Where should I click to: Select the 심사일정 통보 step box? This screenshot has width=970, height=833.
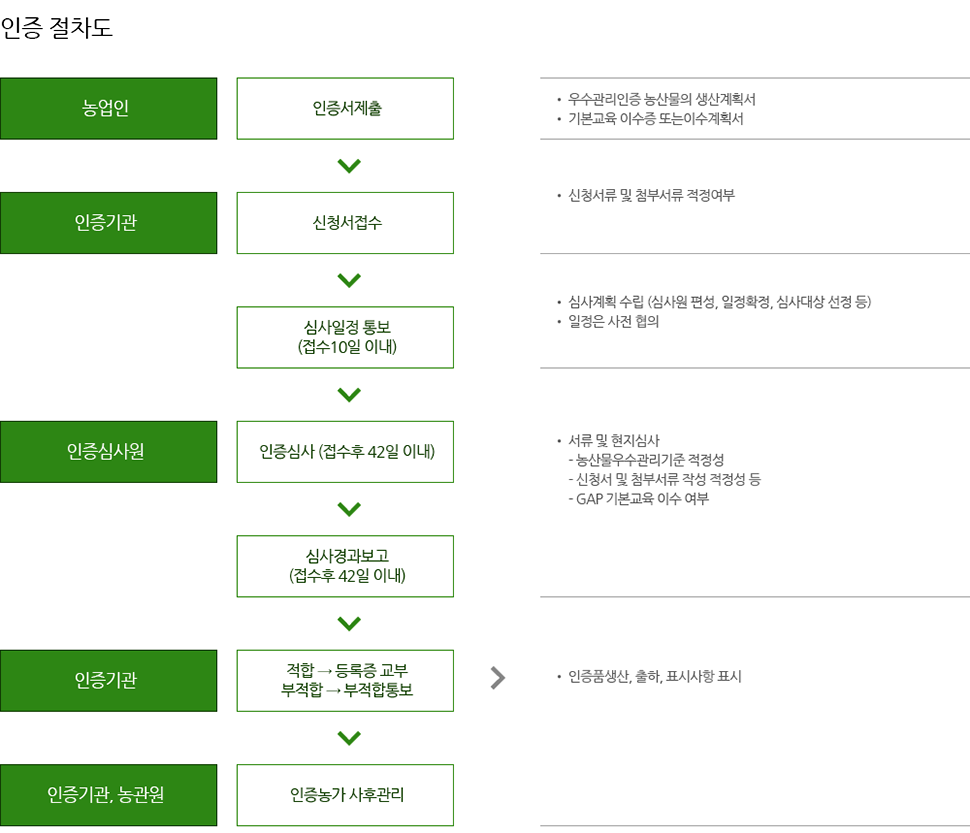345,337
